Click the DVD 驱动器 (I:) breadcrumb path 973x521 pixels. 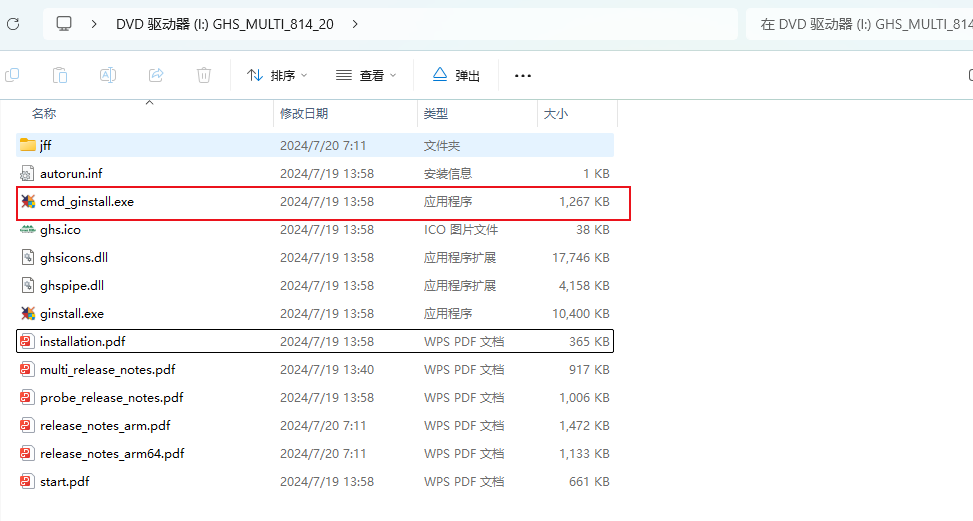[x=224, y=23]
